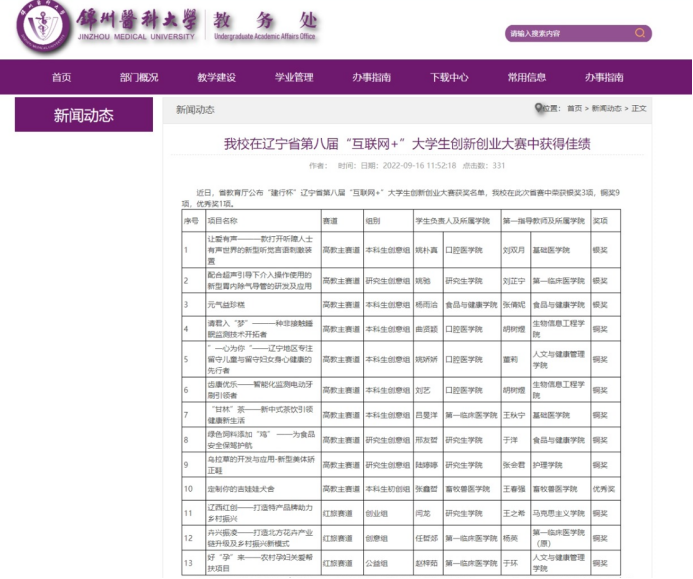Open the 部门概况 menu item
693x579 pixels.
click(139, 77)
